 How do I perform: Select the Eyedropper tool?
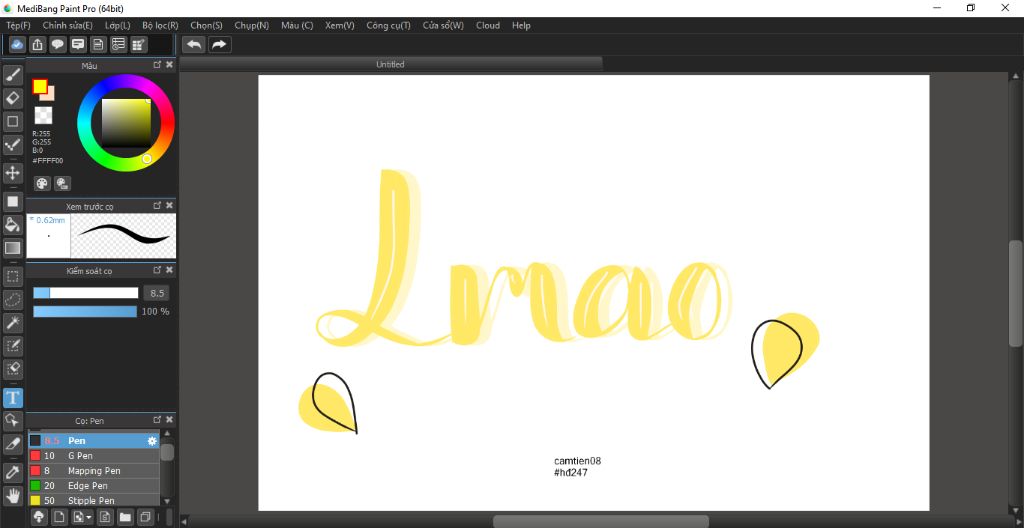12,472
